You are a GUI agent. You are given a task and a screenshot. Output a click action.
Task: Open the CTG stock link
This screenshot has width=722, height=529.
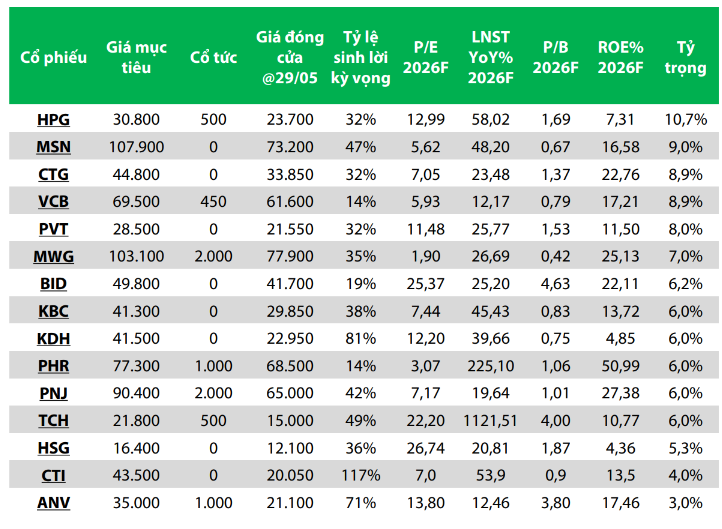coord(53,174)
